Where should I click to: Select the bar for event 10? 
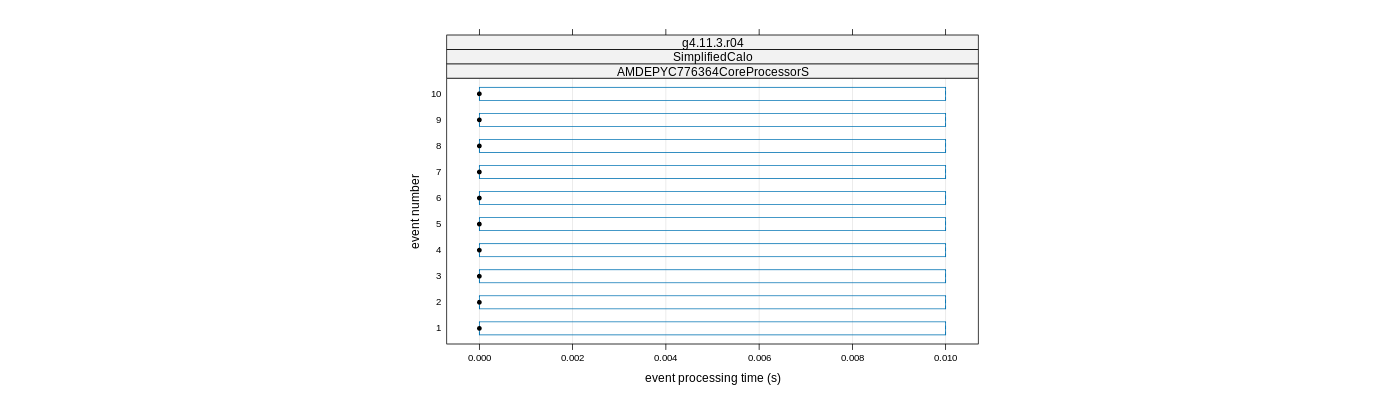712,94
